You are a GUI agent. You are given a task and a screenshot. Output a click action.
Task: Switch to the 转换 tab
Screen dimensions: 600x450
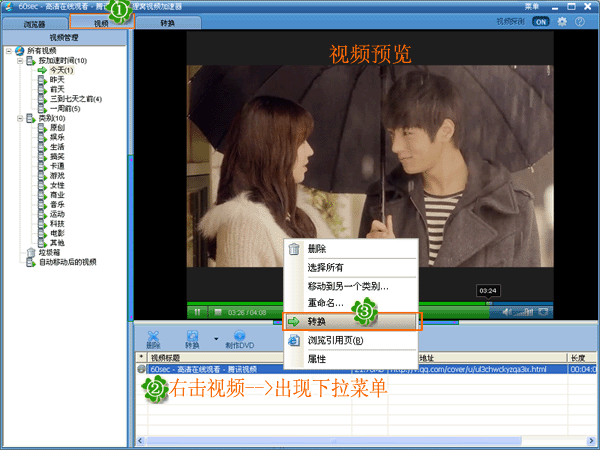168,23
